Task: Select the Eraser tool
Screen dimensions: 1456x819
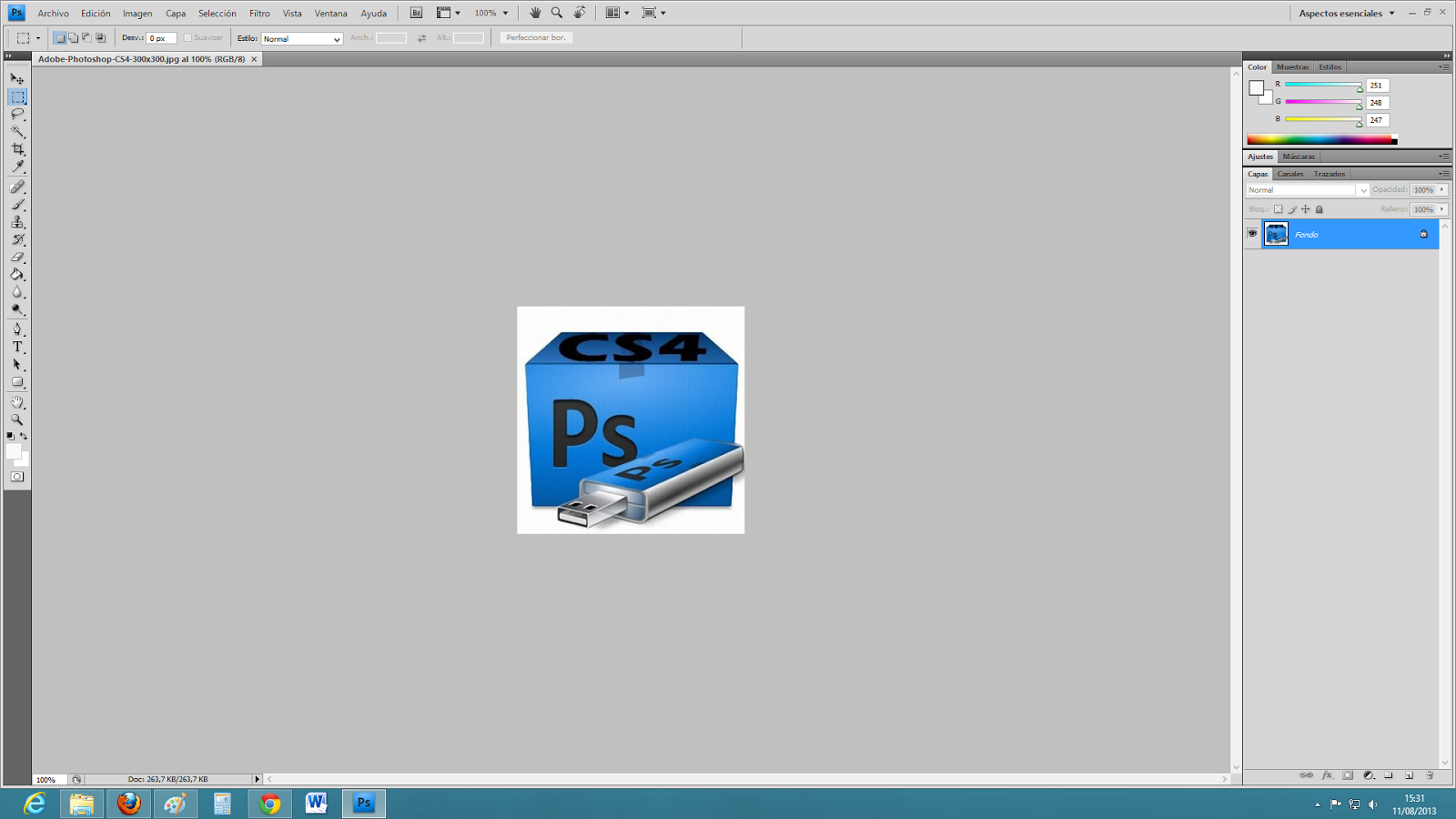Action: click(17, 258)
